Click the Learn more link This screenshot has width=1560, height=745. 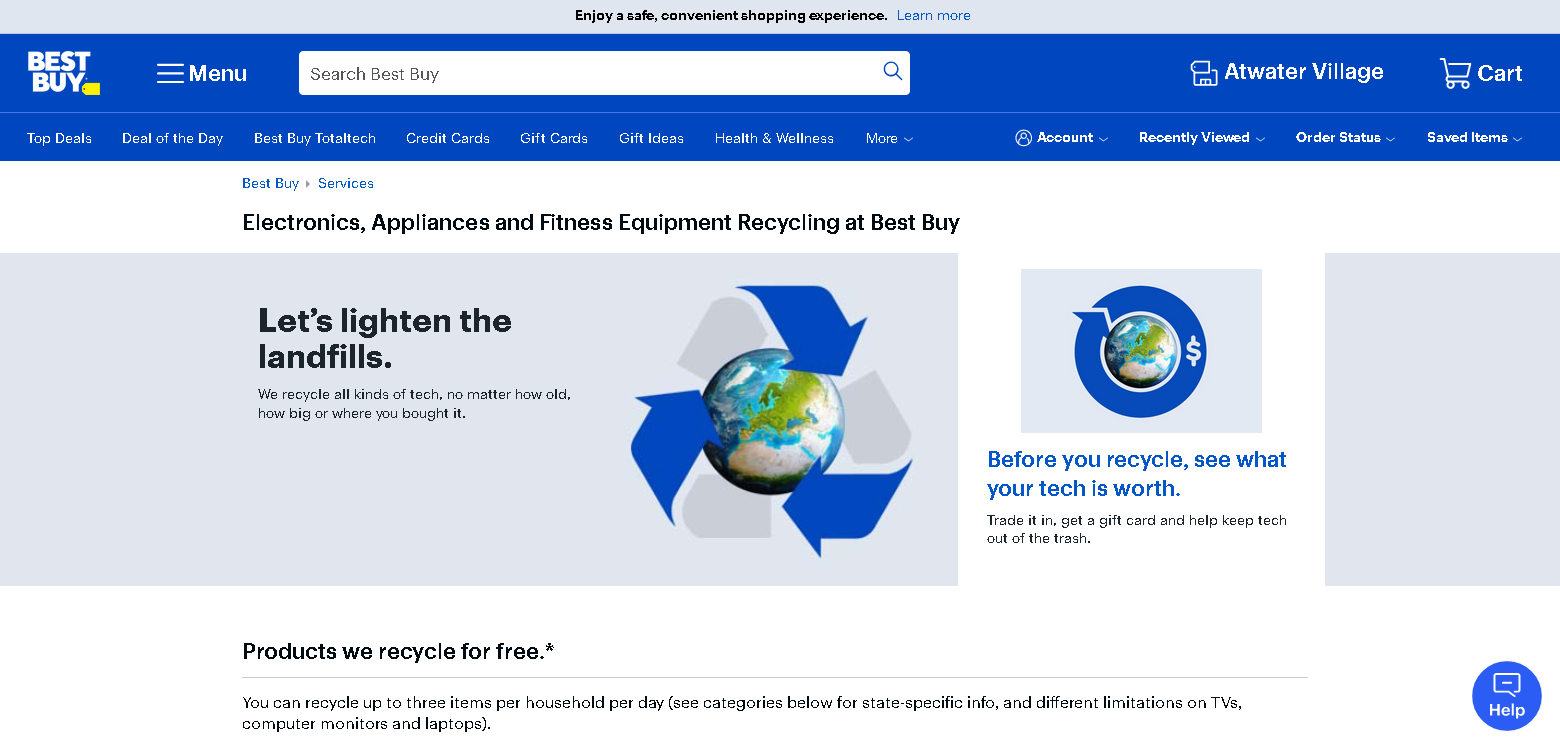pyautogui.click(x=933, y=16)
